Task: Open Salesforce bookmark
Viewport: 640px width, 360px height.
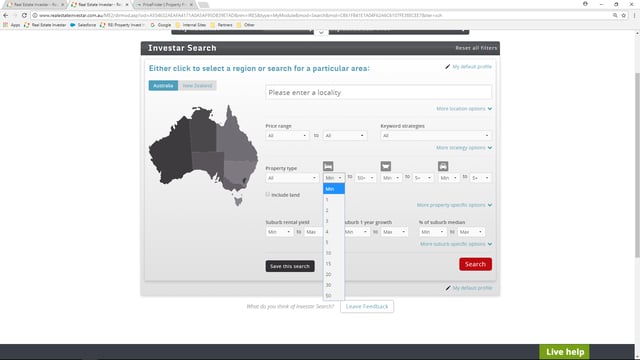Action: pyautogui.click(x=83, y=25)
